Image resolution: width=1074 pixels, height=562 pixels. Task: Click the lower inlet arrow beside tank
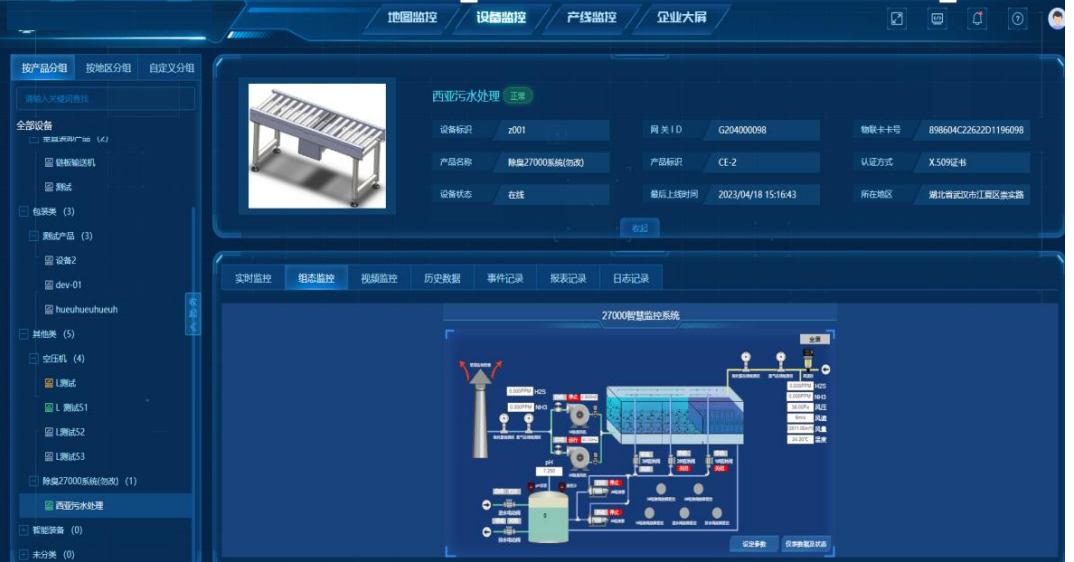tap(486, 533)
